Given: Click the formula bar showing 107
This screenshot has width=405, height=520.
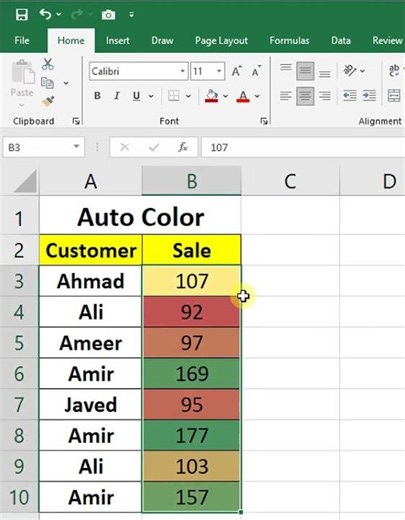Looking at the screenshot, I should tap(303, 147).
